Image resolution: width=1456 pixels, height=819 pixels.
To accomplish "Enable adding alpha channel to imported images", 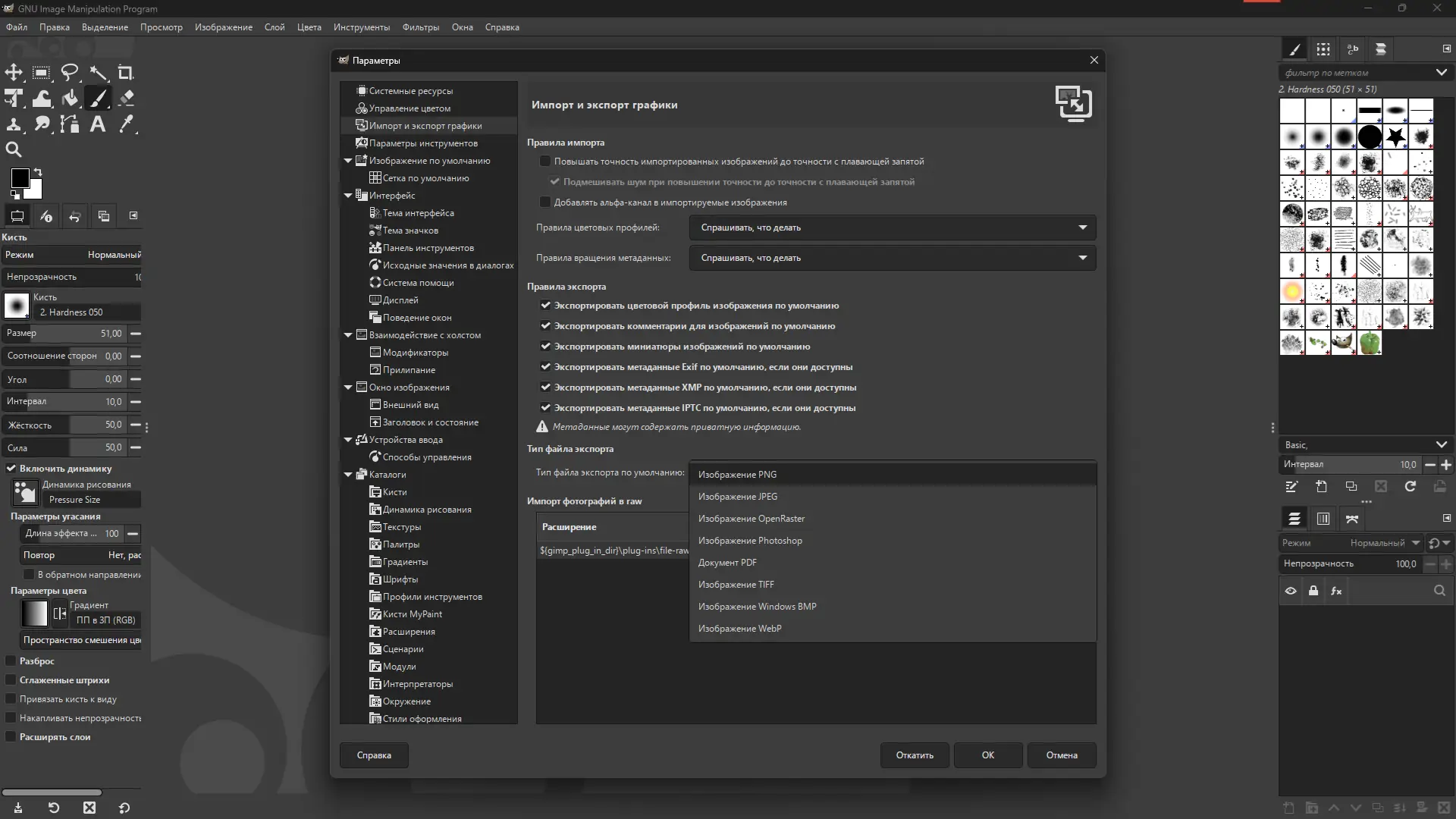I will pos(545,202).
